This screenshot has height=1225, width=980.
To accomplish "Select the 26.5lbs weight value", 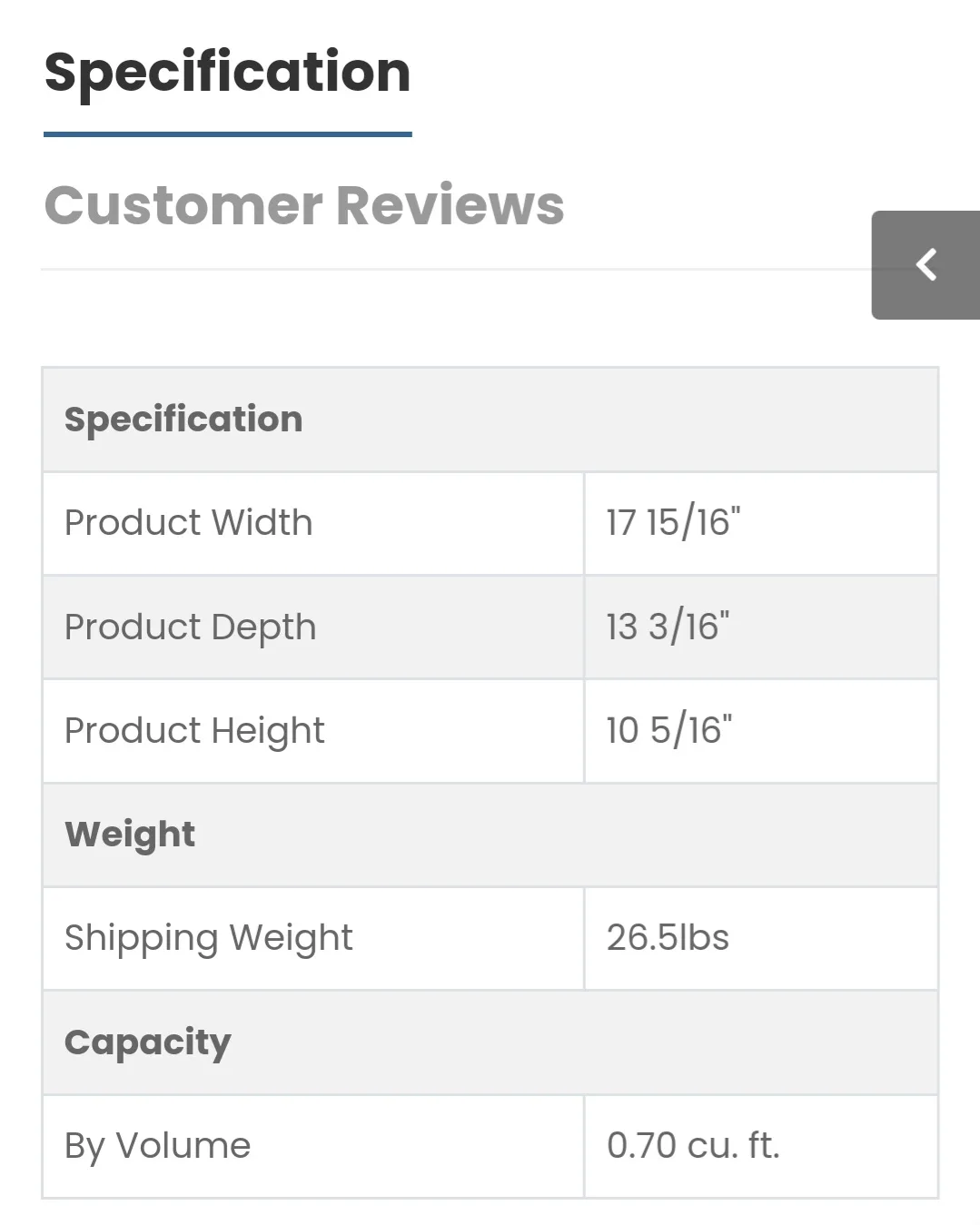I will click(668, 938).
